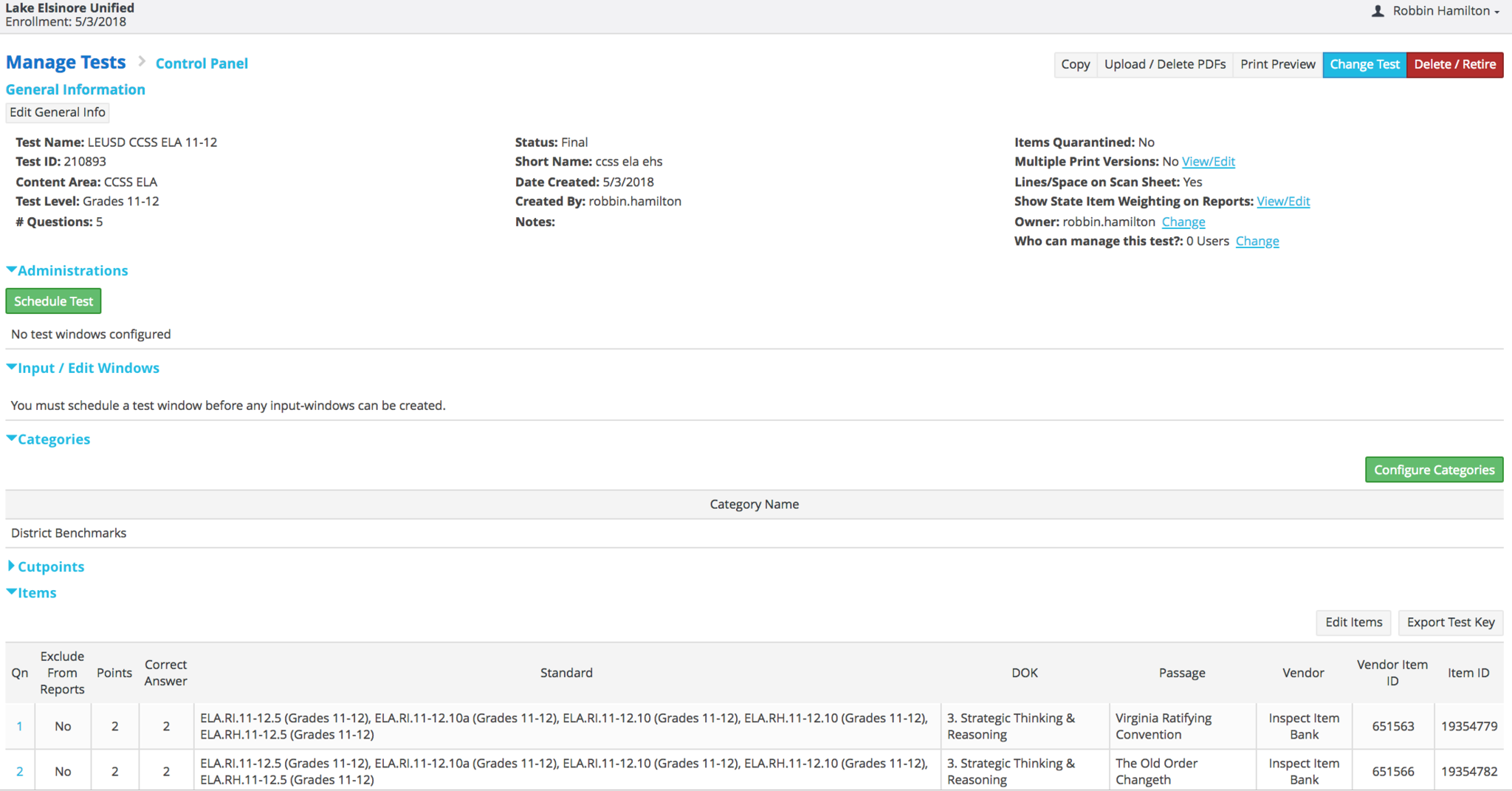This screenshot has height=791, width=1512.
Task: Collapse the Items section
Action: coord(32,592)
